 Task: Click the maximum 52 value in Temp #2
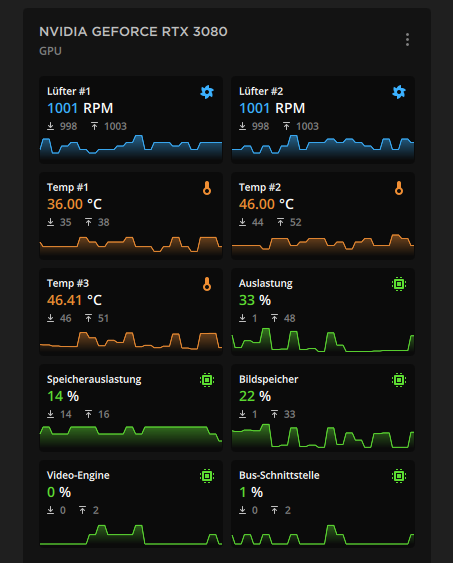click(x=295, y=222)
